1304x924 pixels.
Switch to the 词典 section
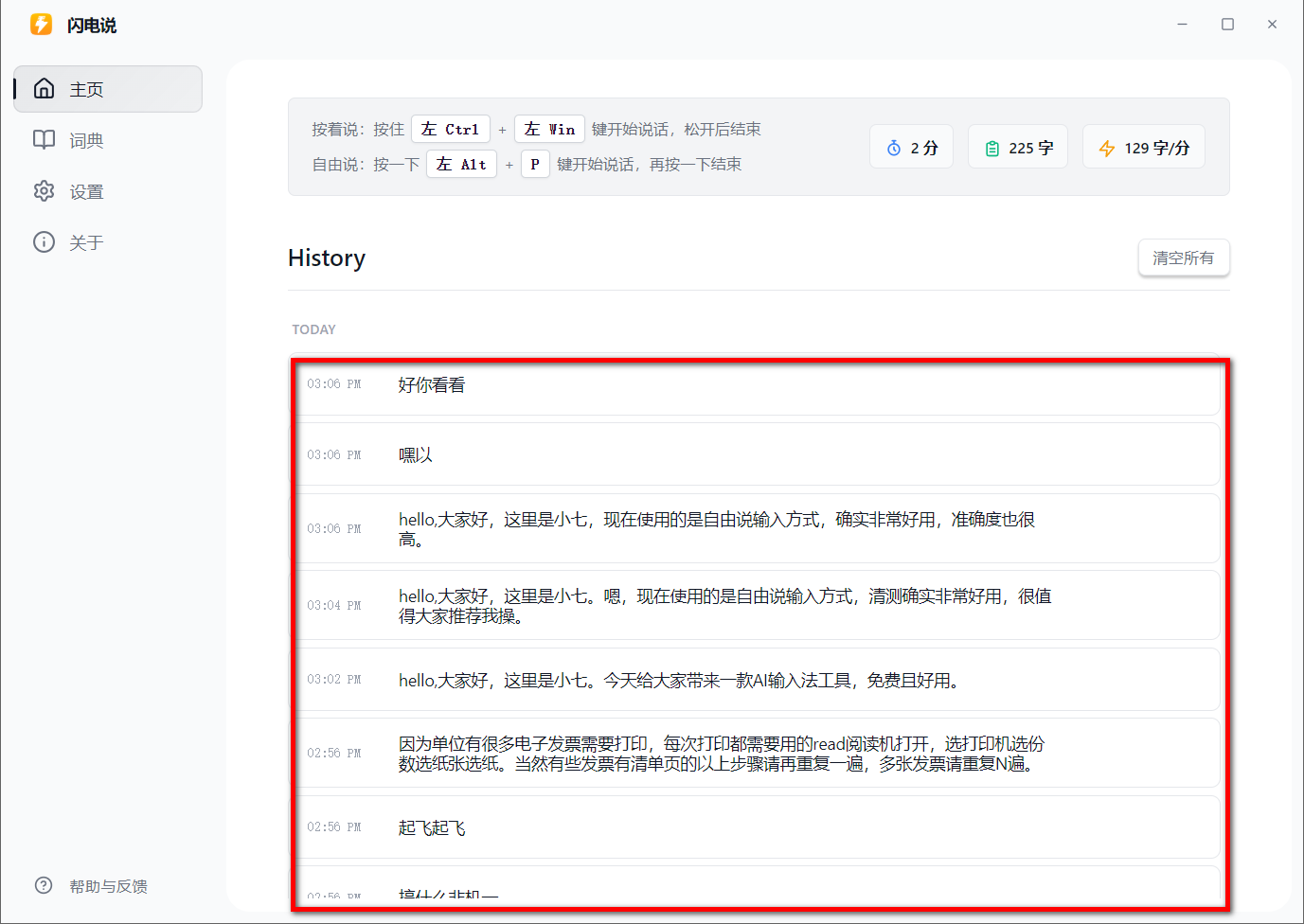point(86,139)
